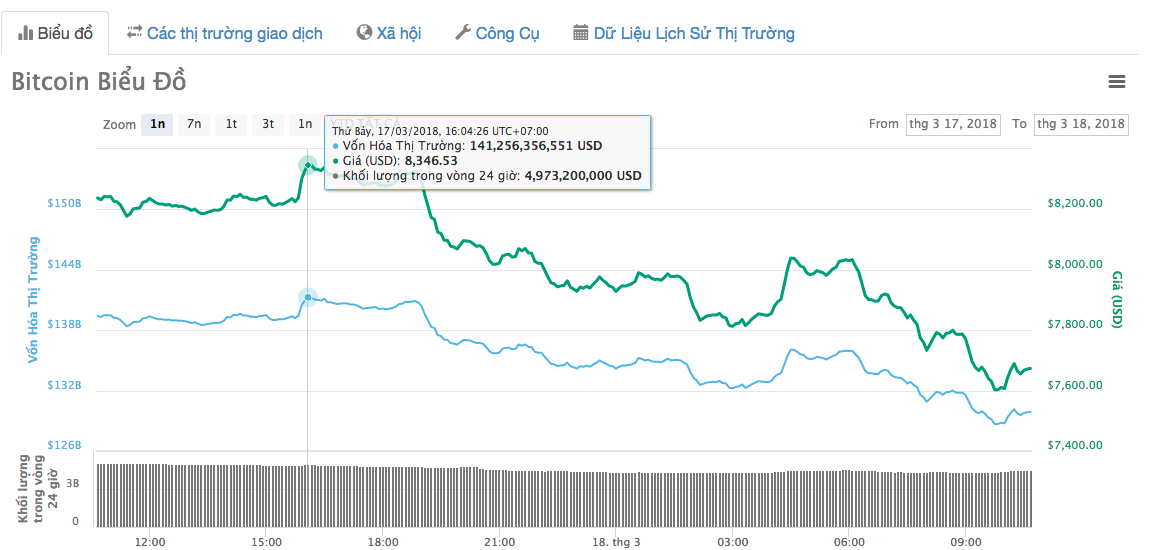Screen dimensions: 1154x550
Task: Click the $8,200.00 price axis label
Action: (x=1074, y=203)
